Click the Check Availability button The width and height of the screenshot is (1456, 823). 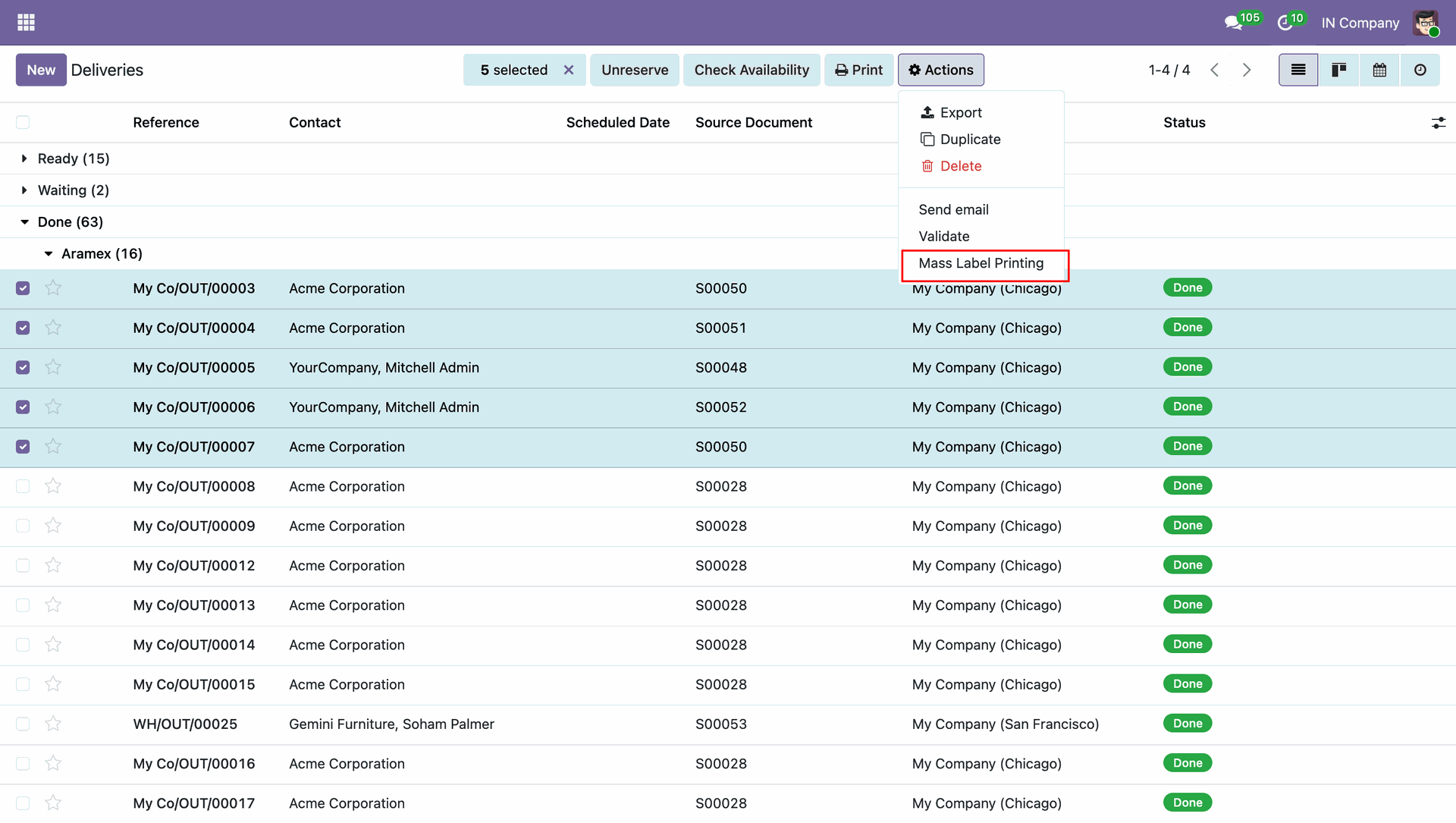point(751,70)
